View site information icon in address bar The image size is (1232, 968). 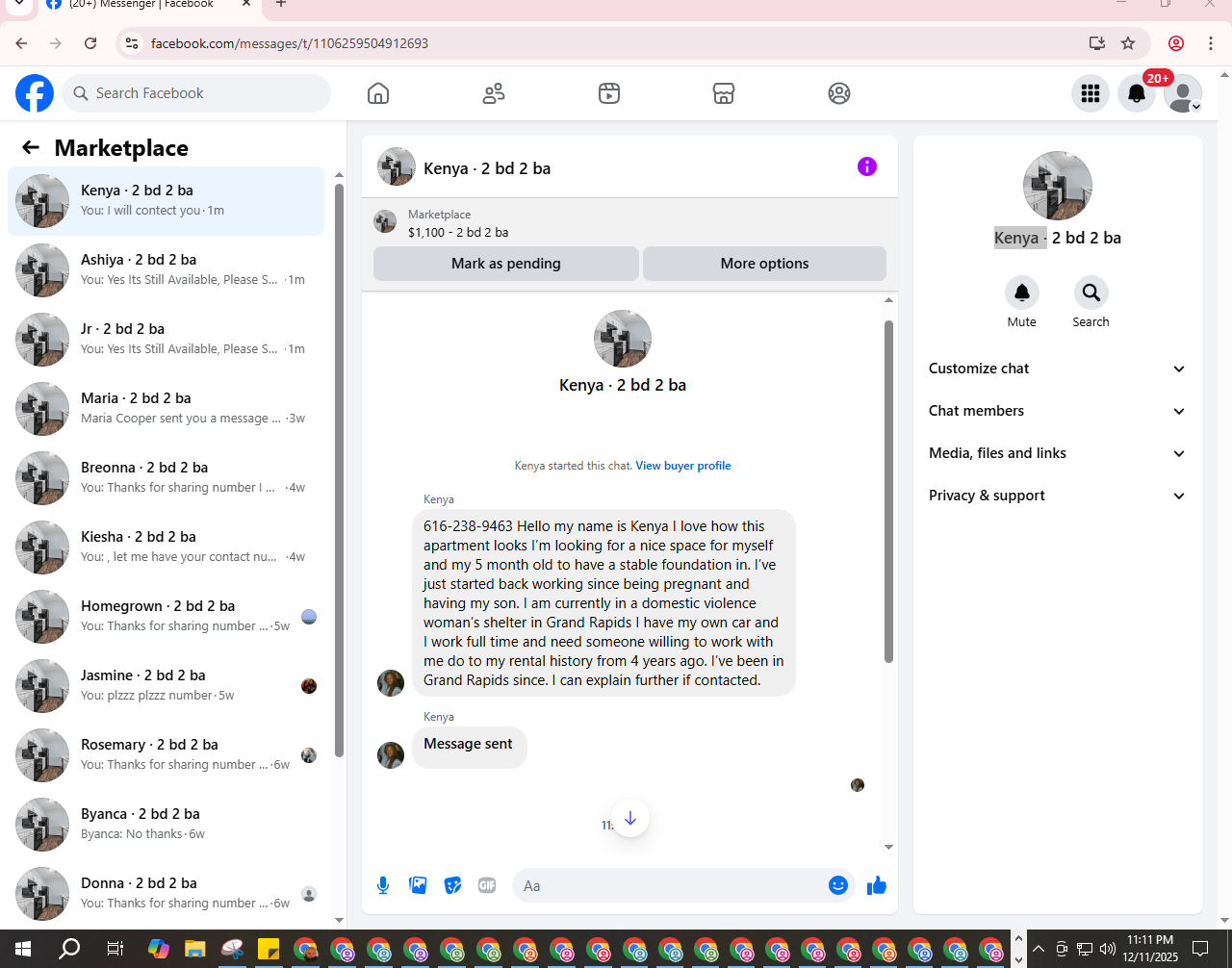pos(133,43)
